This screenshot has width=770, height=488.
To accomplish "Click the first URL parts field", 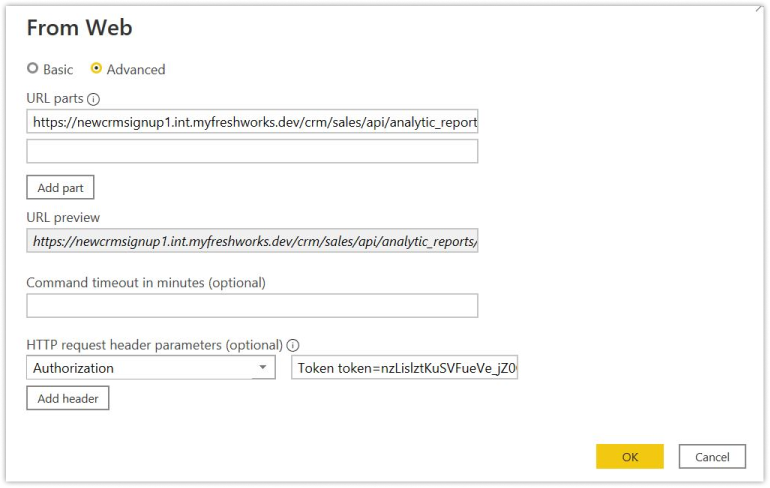I will pyautogui.click(x=252, y=121).
